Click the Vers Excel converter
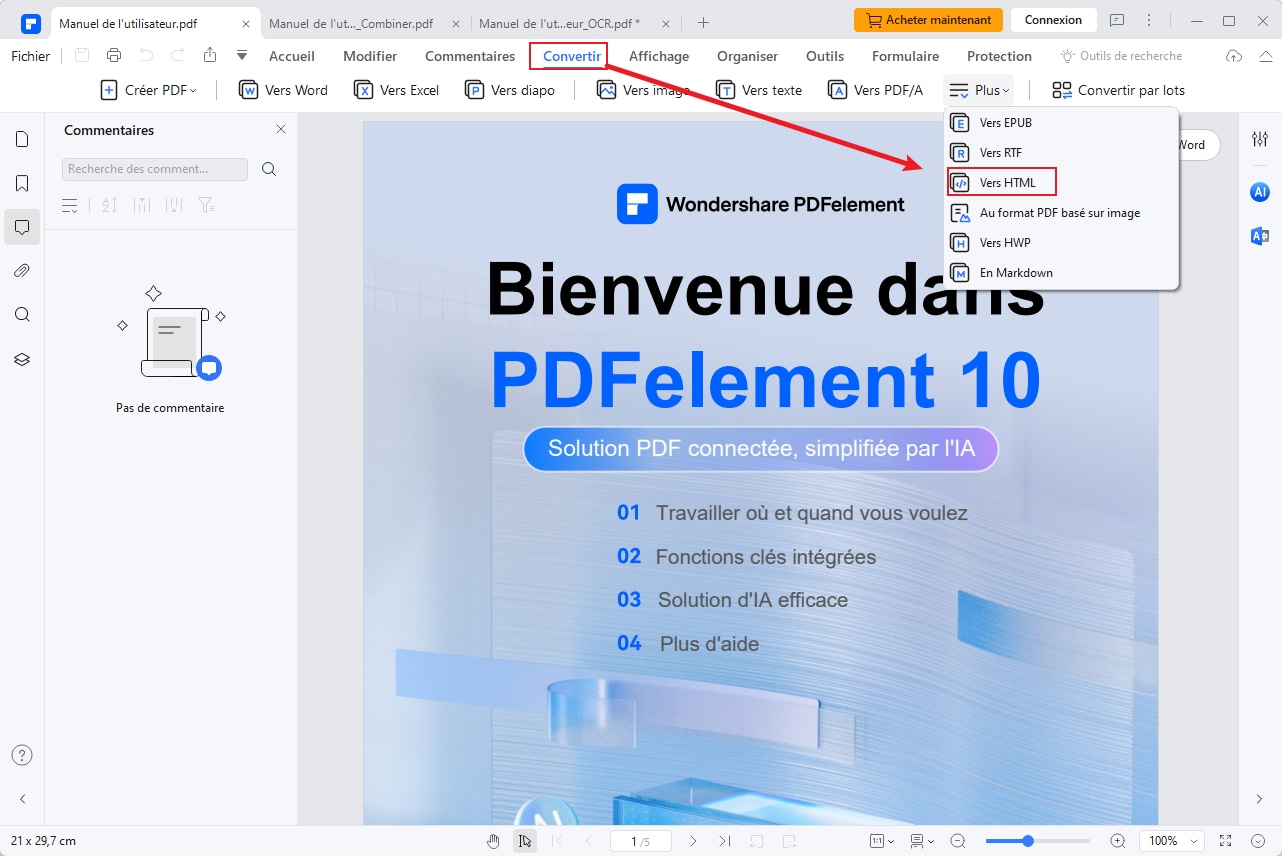Image resolution: width=1282 pixels, height=856 pixels. pos(397,90)
